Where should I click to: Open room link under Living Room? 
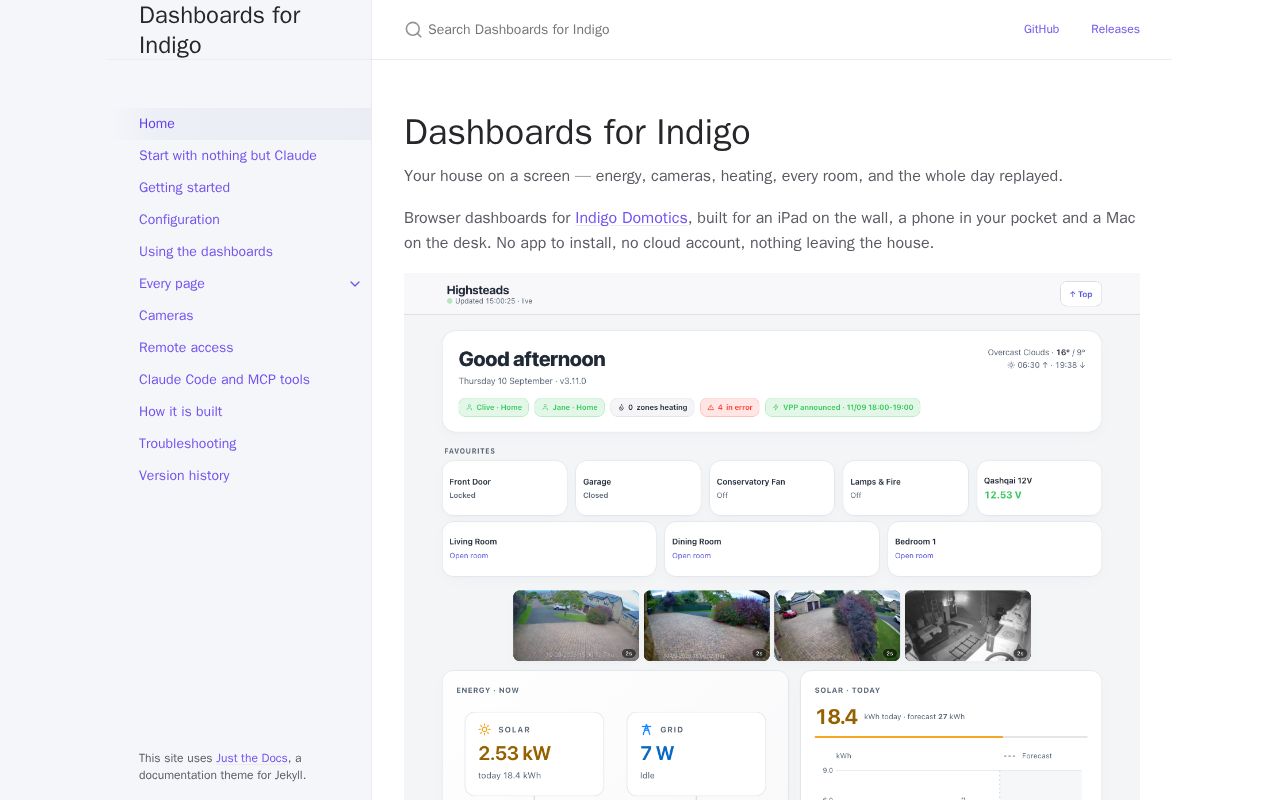point(468,555)
